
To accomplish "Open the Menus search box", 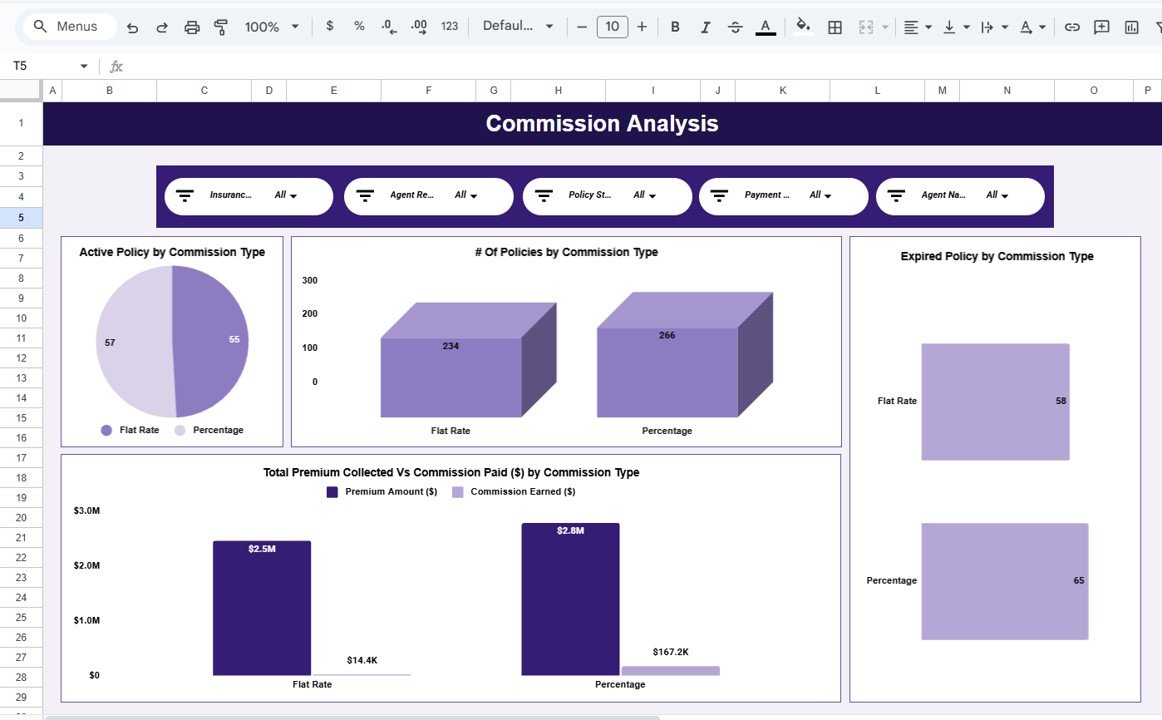I will (x=68, y=26).
